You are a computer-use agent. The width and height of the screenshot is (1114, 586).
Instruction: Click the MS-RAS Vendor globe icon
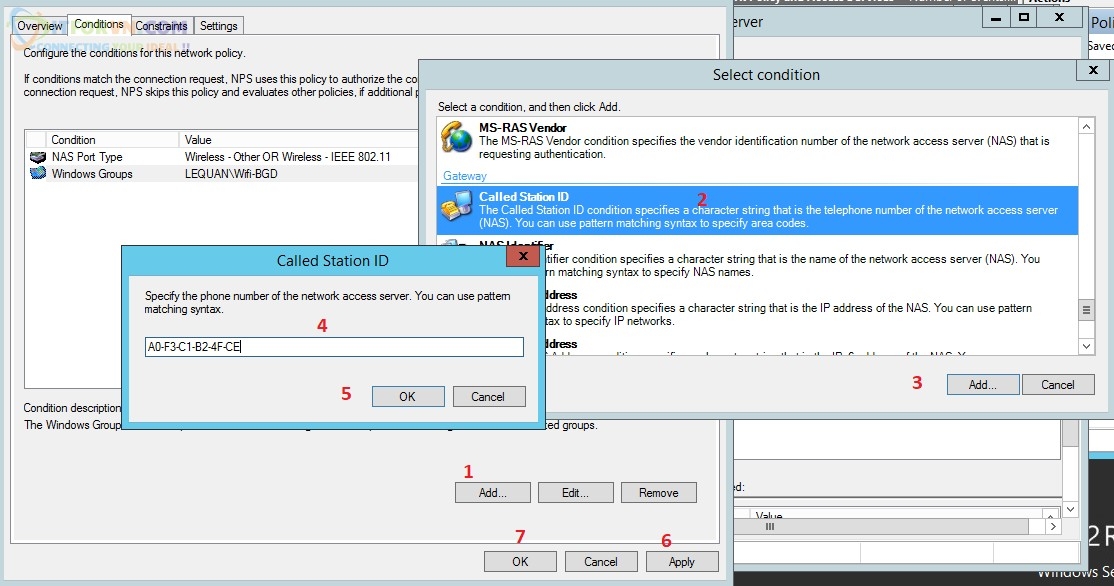(x=457, y=140)
